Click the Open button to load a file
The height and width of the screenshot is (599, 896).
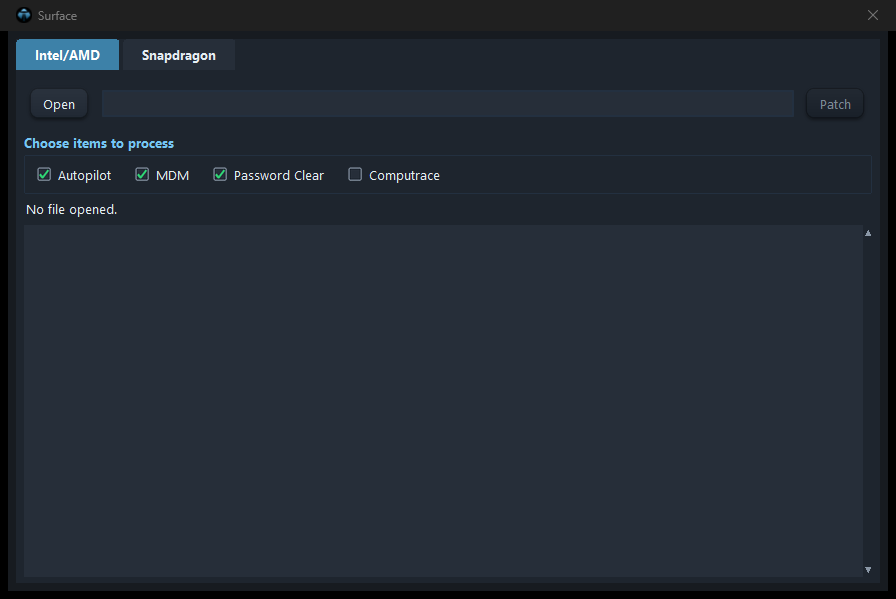coord(59,104)
